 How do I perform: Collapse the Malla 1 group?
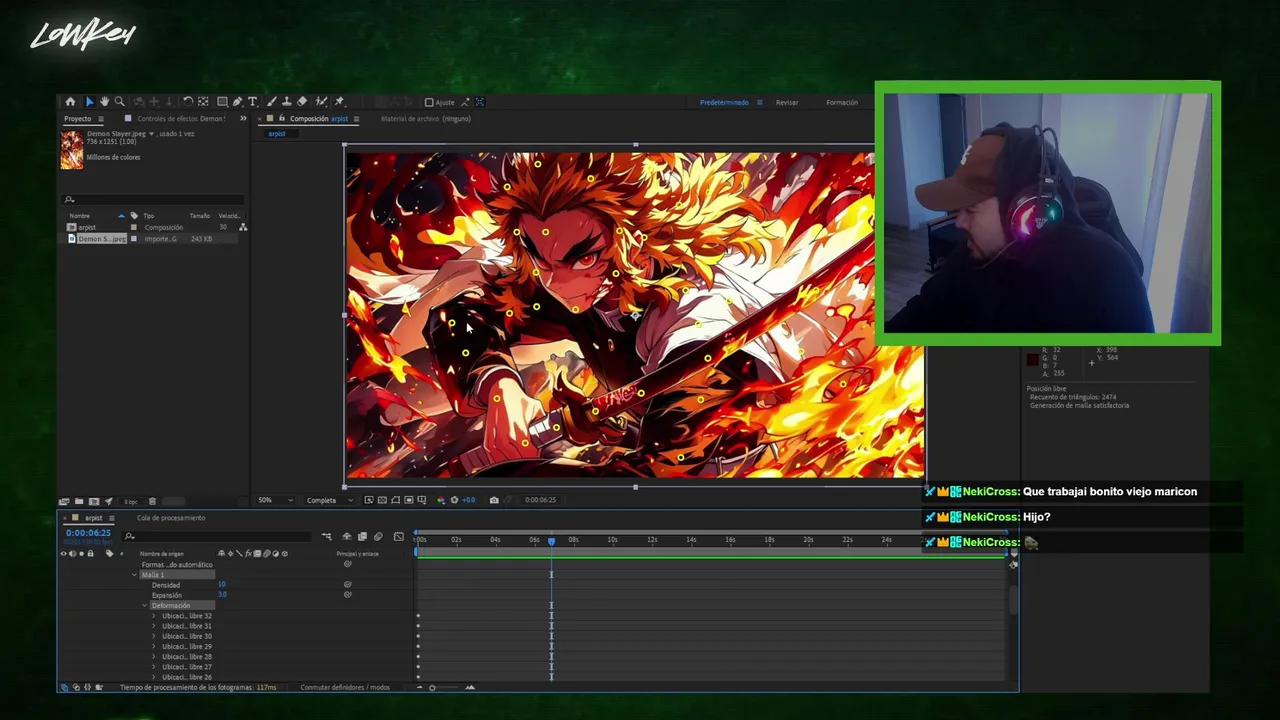pos(135,575)
